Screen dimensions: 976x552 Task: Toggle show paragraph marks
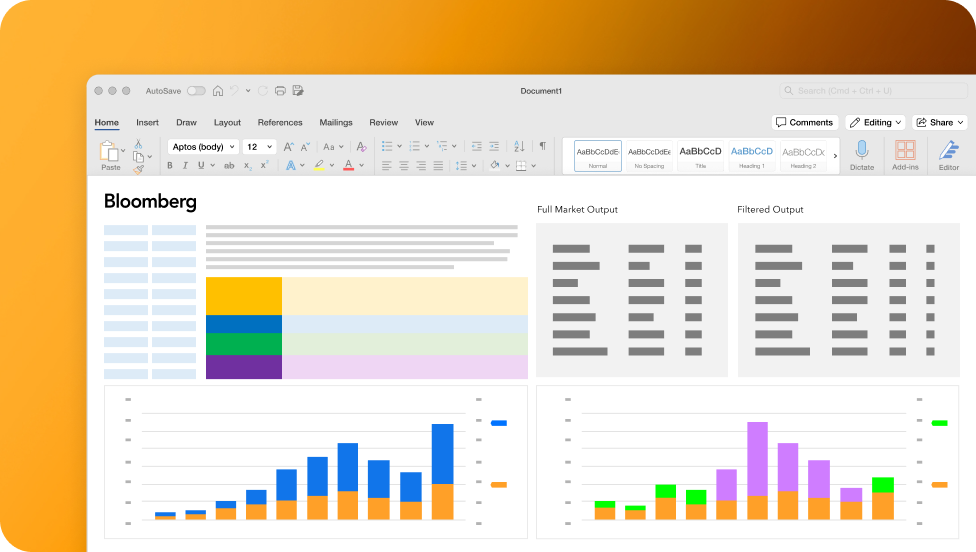[542, 146]
